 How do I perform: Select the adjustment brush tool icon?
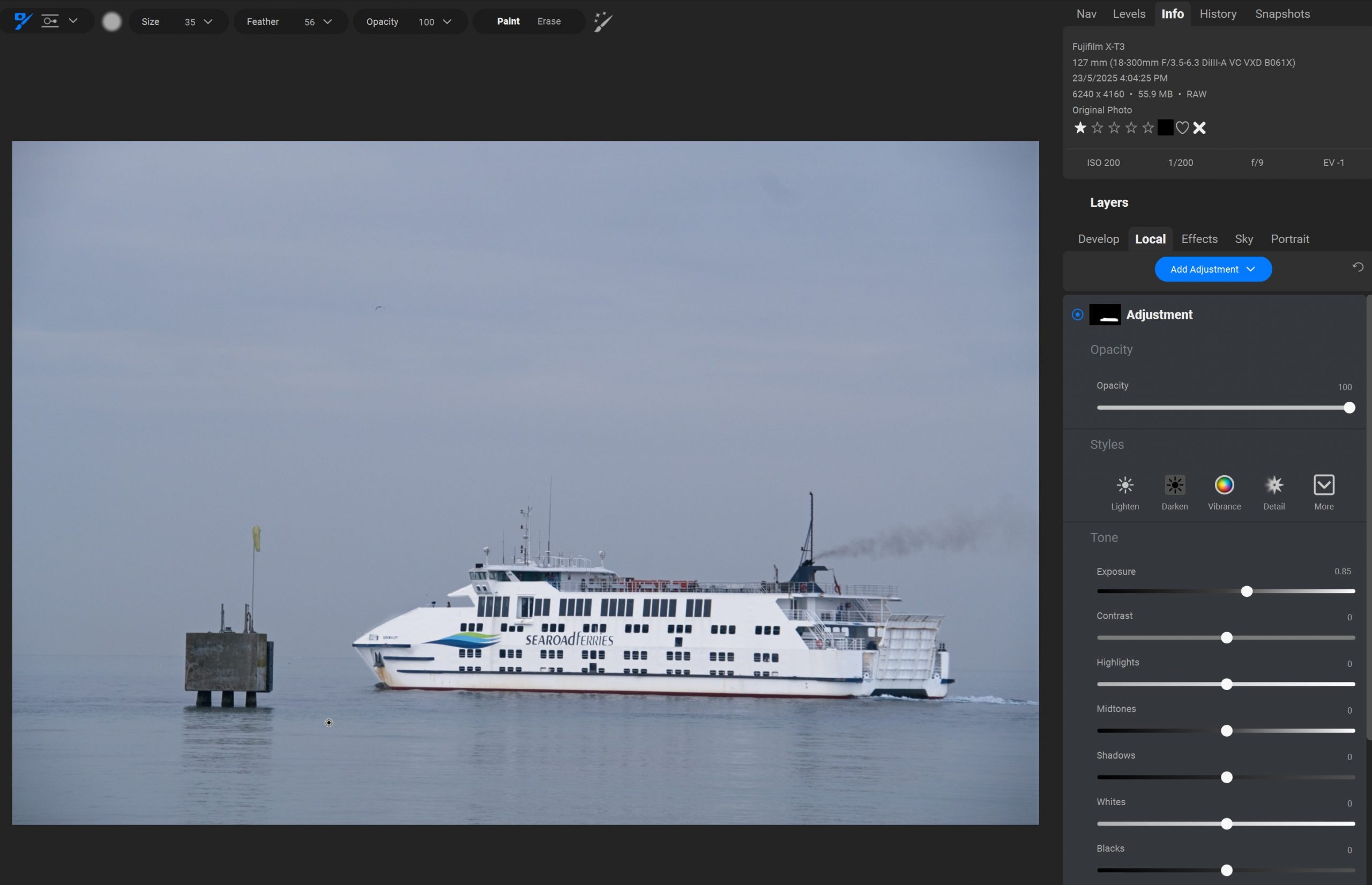tap(23, 21)
